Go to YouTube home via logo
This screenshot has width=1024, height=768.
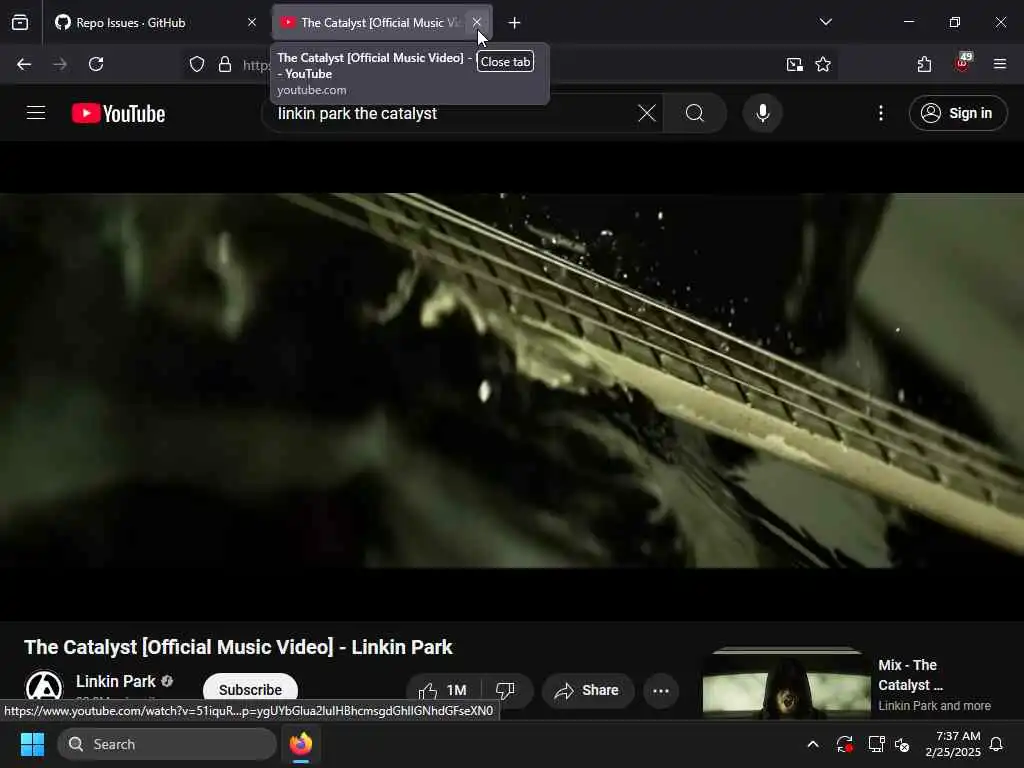coord(118,114)
